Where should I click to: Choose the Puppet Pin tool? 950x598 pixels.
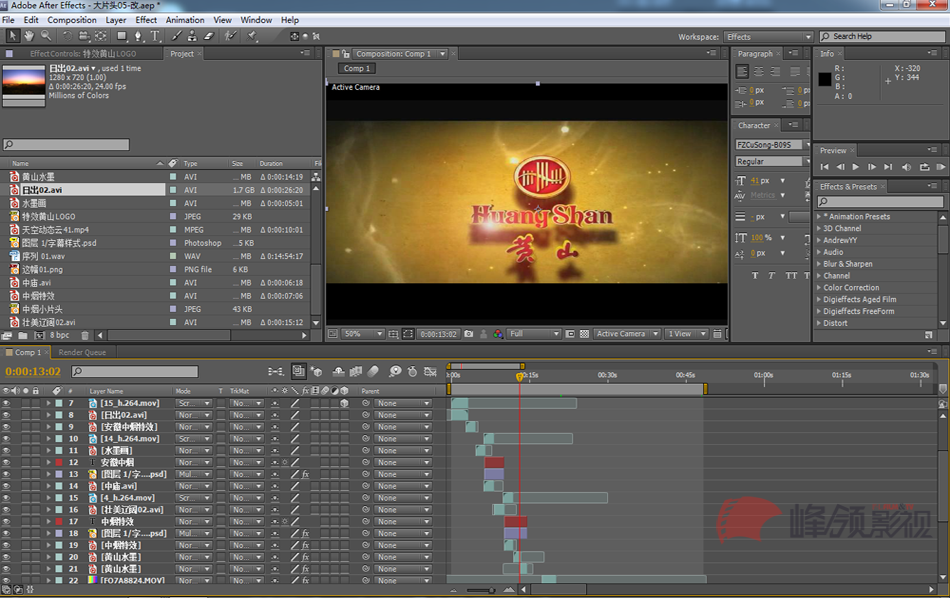coord(254,36)
